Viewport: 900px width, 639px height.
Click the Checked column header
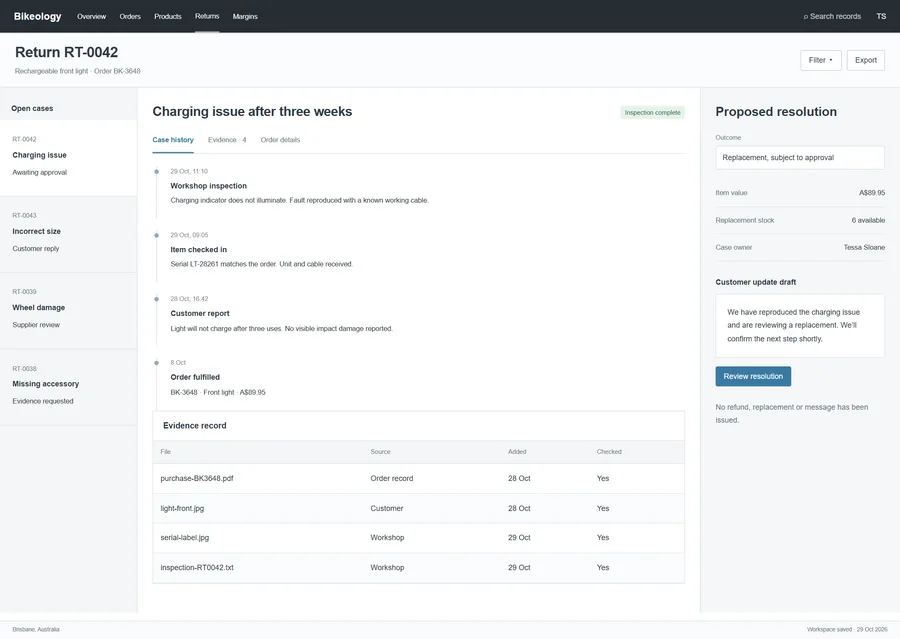pos(609,452)
